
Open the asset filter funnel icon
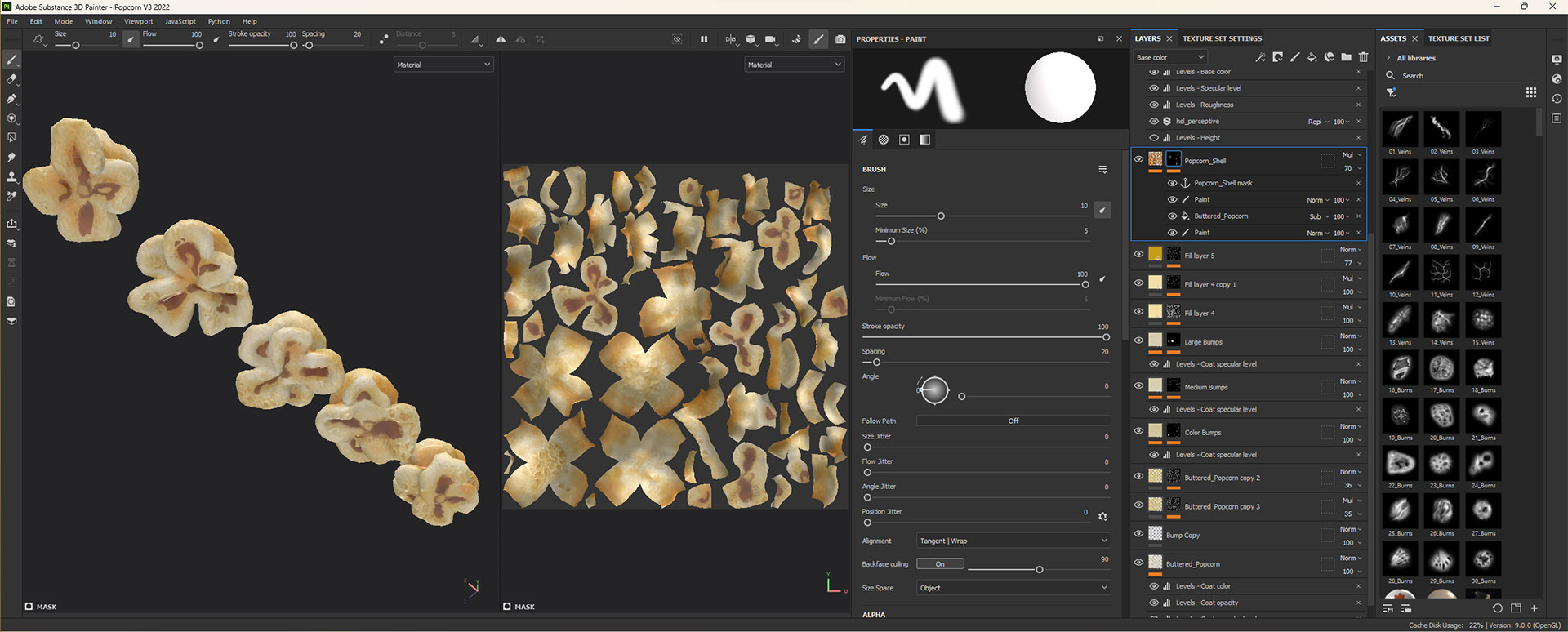click(1392, 93)
